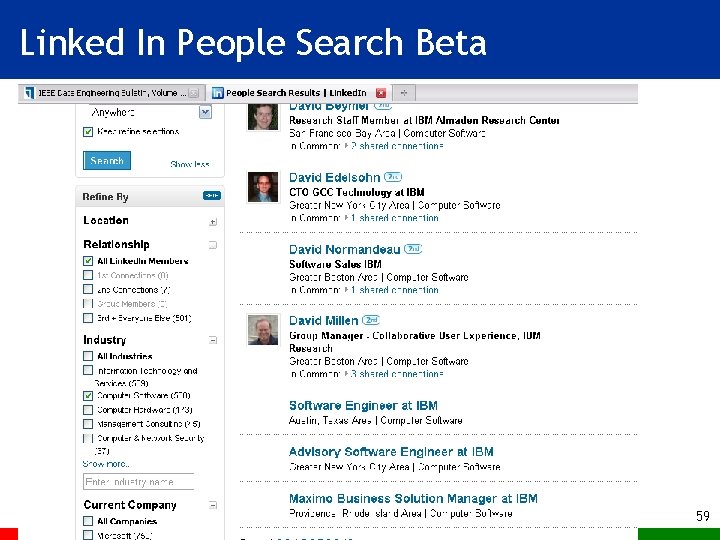Select the People Search Results LinkedIn tab

point(299,93)
